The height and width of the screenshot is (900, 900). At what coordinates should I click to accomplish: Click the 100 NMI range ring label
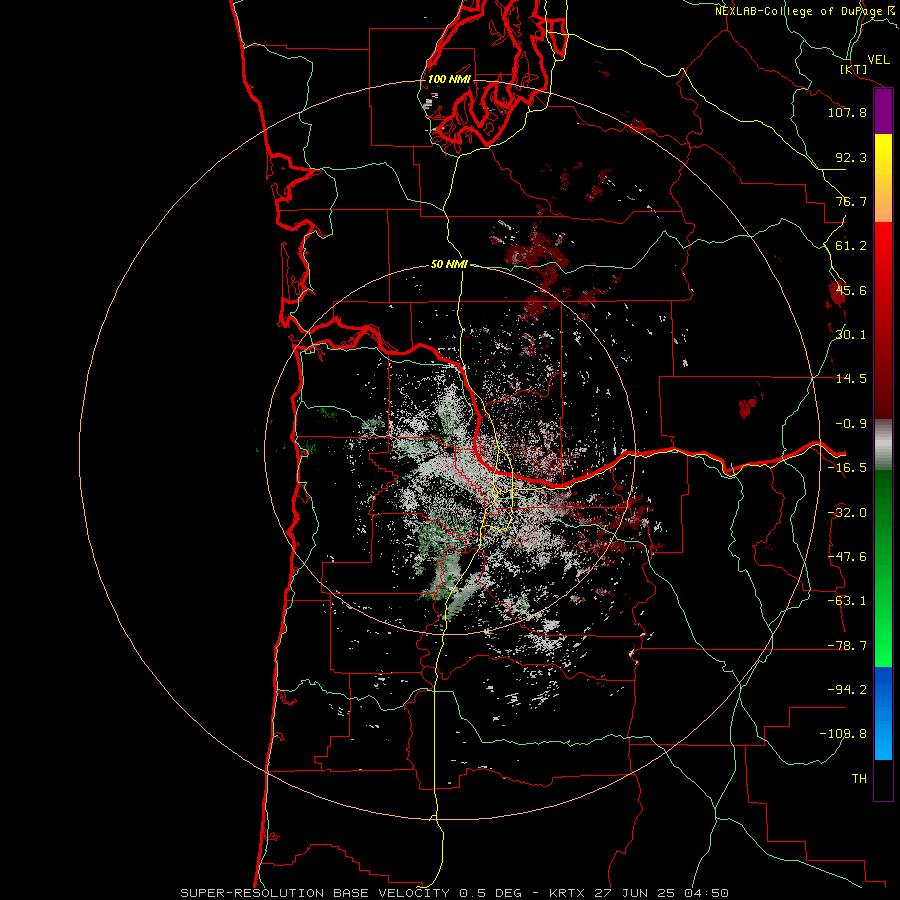point(449,79)
